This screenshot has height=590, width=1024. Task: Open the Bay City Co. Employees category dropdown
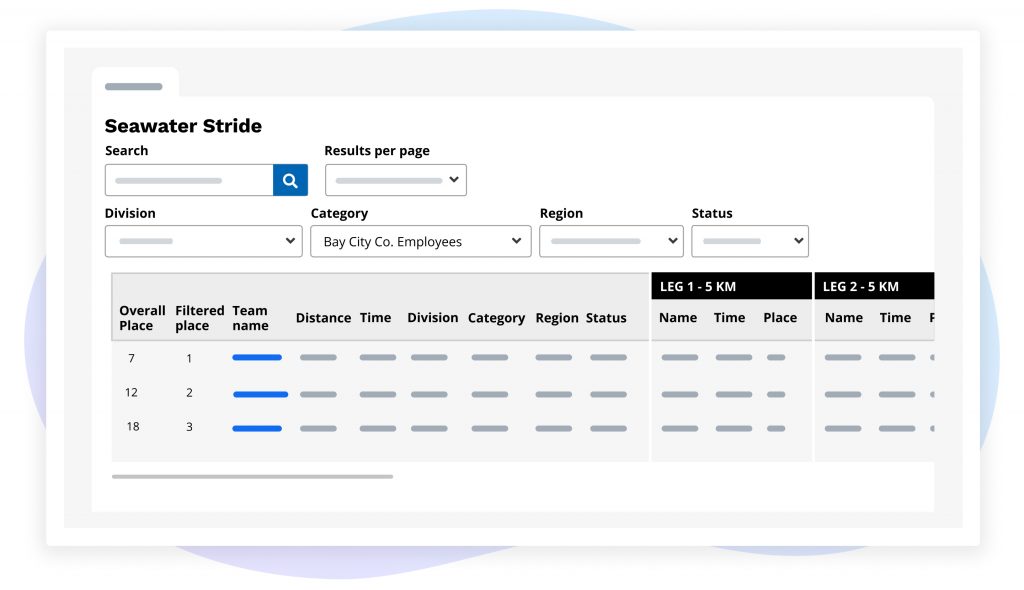[420, 242]
